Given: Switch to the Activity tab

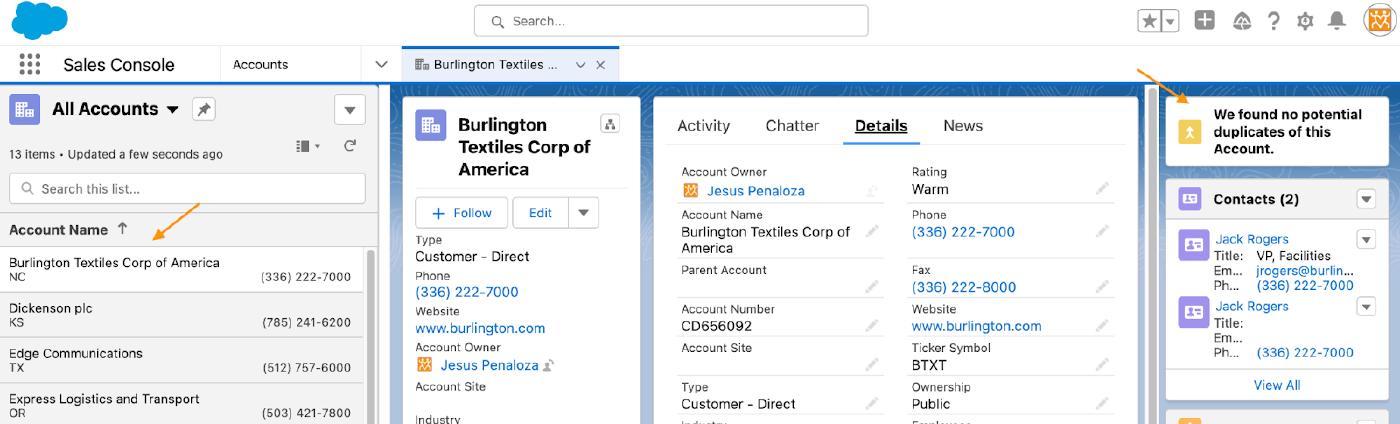Looking at the screenshot, I should click(703, 126).
